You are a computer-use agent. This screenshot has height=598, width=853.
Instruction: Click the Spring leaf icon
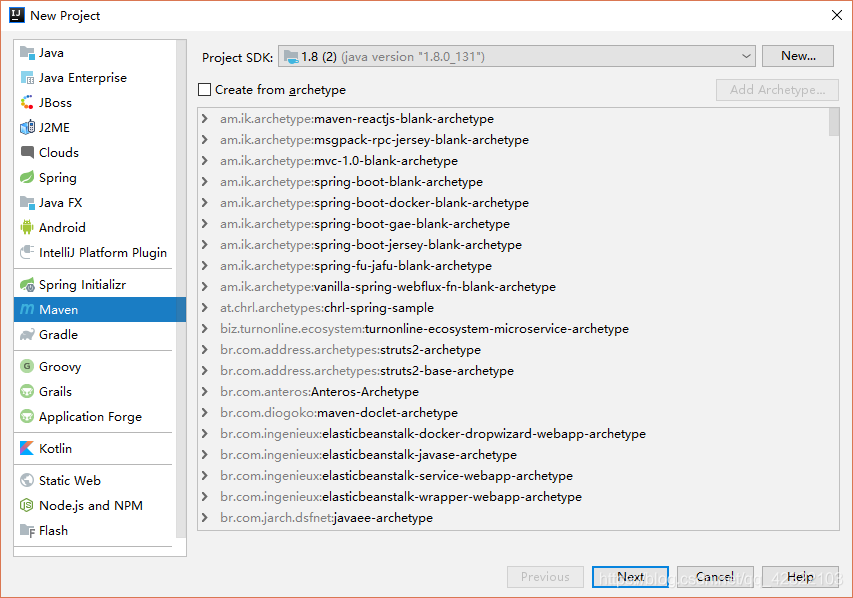coord(27,177)
